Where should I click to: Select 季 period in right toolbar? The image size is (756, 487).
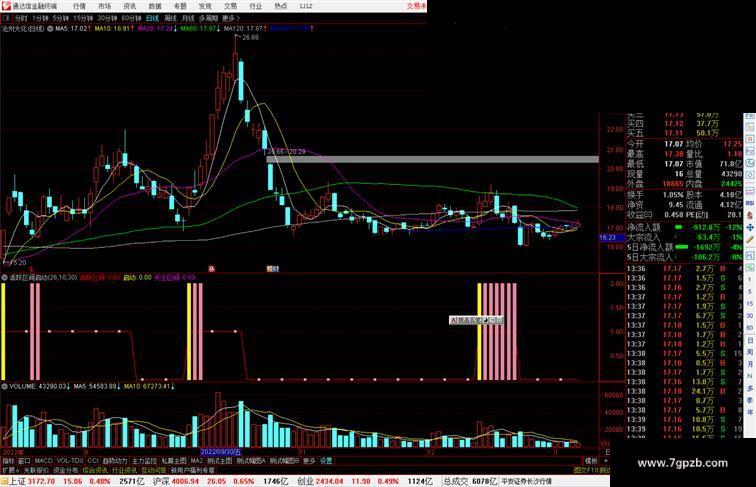point(750,400)
